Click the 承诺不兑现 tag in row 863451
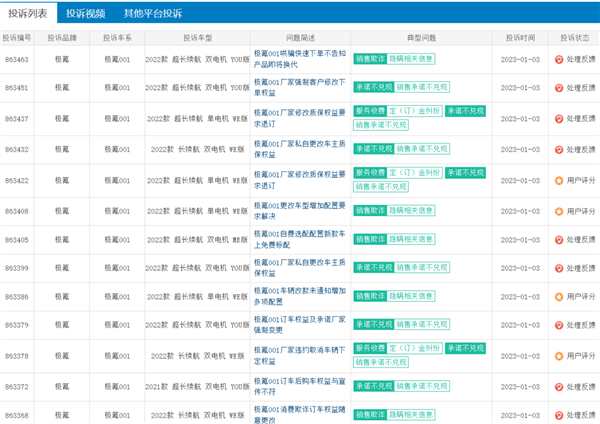The width and height of the screenshot is (600, 424). click(x=373, y=87)
